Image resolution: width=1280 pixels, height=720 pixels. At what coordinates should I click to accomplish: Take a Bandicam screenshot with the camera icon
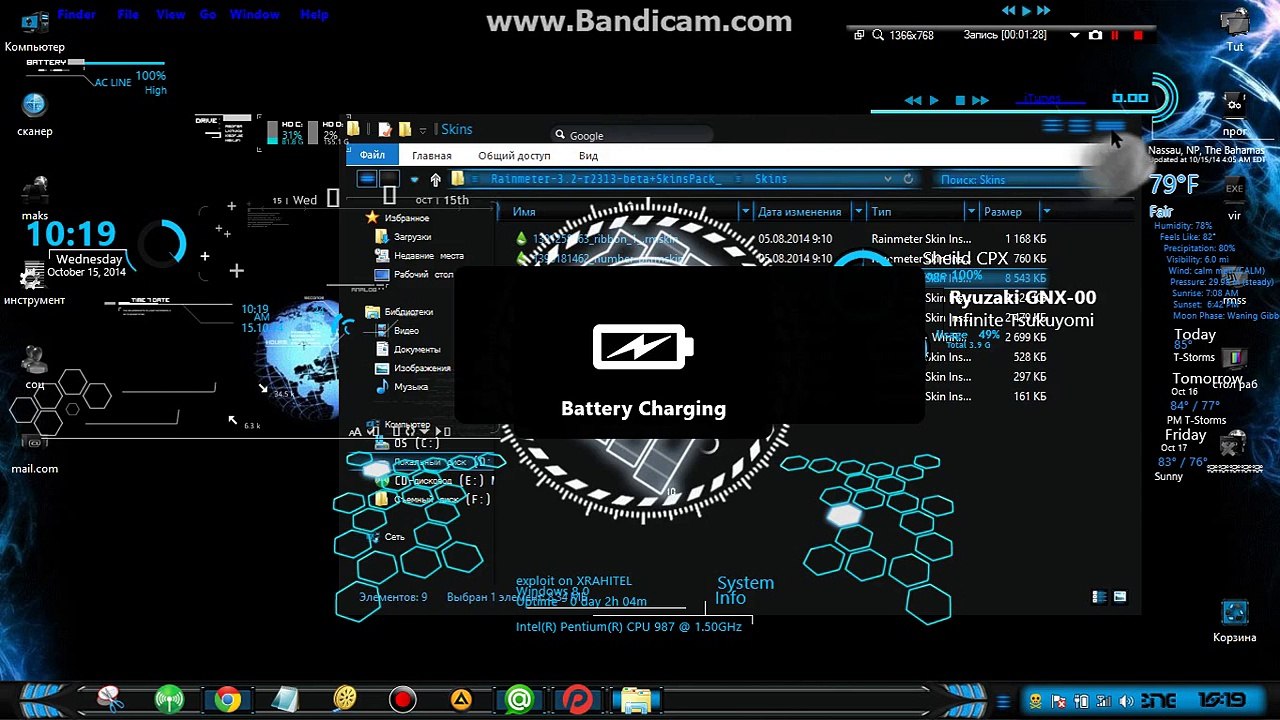coord(1095,35)
